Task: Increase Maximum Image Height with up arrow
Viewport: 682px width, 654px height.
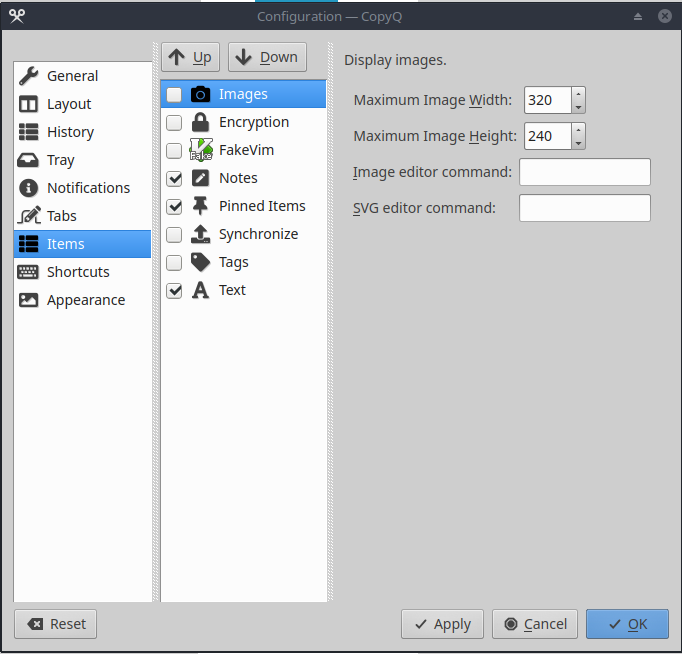Action: point(578,130)
